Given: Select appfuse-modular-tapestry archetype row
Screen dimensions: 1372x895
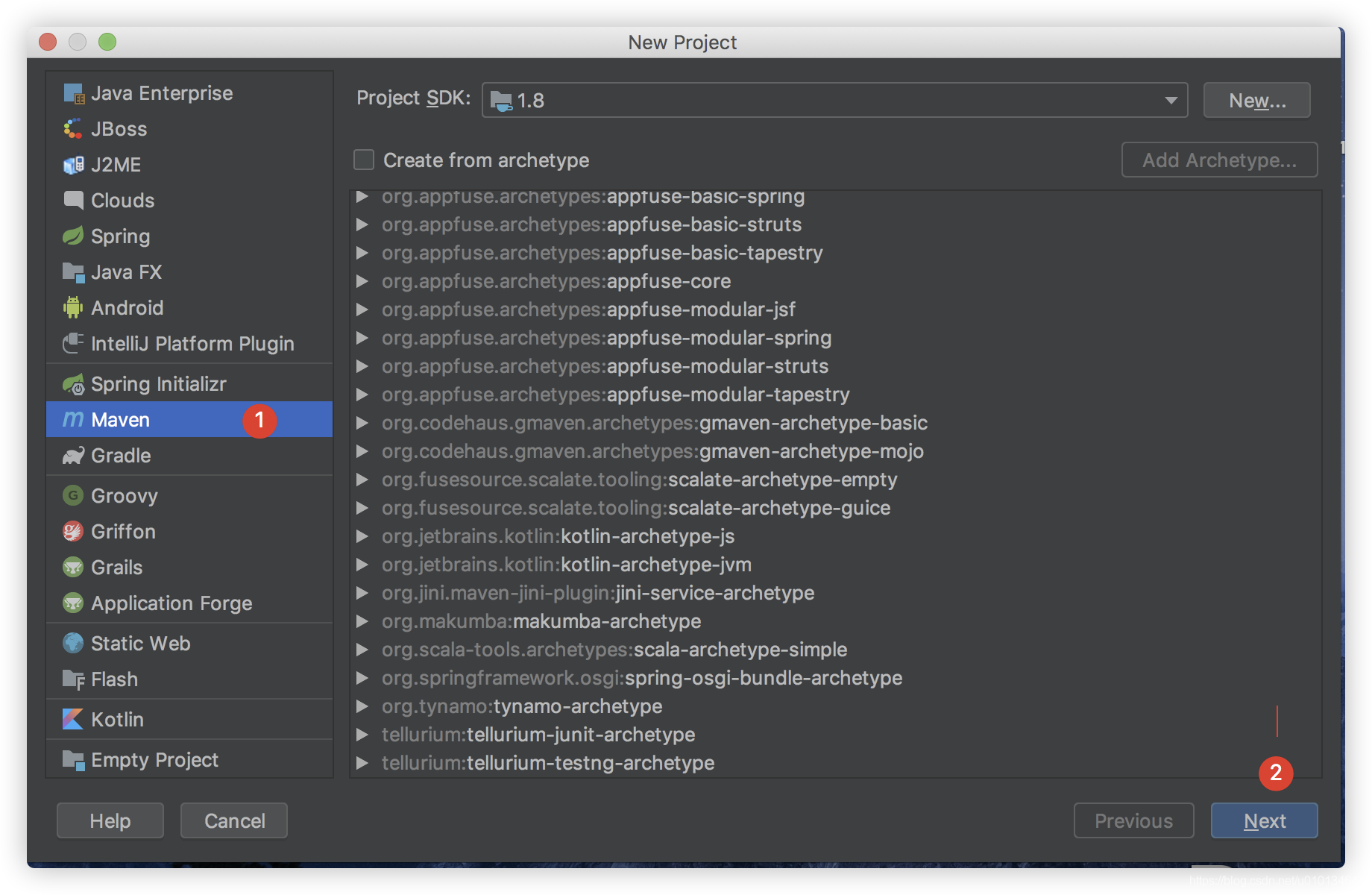Looking at the screenshot, I should [835, 395].
